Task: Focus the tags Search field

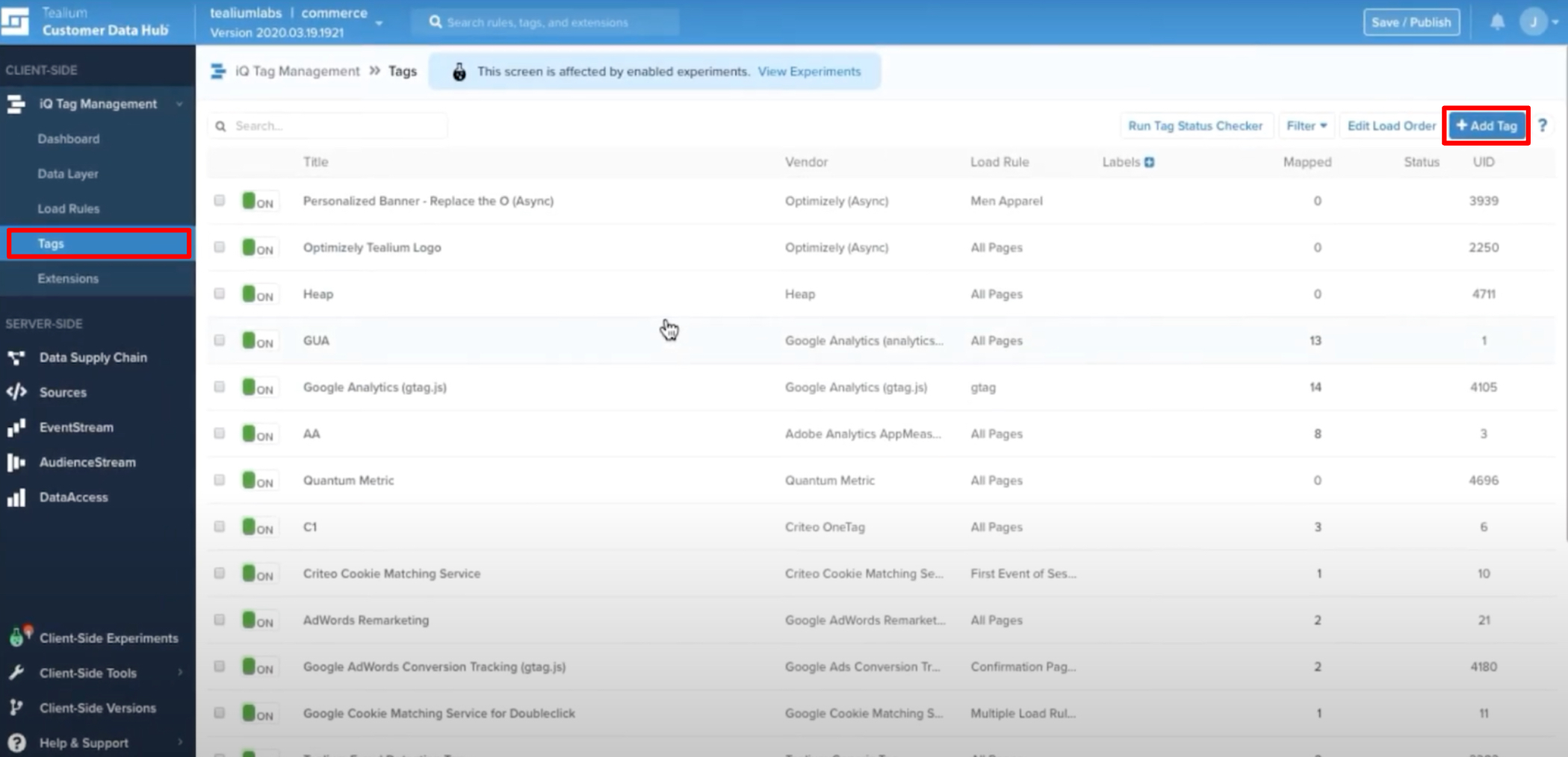Action: click(329, 126)
